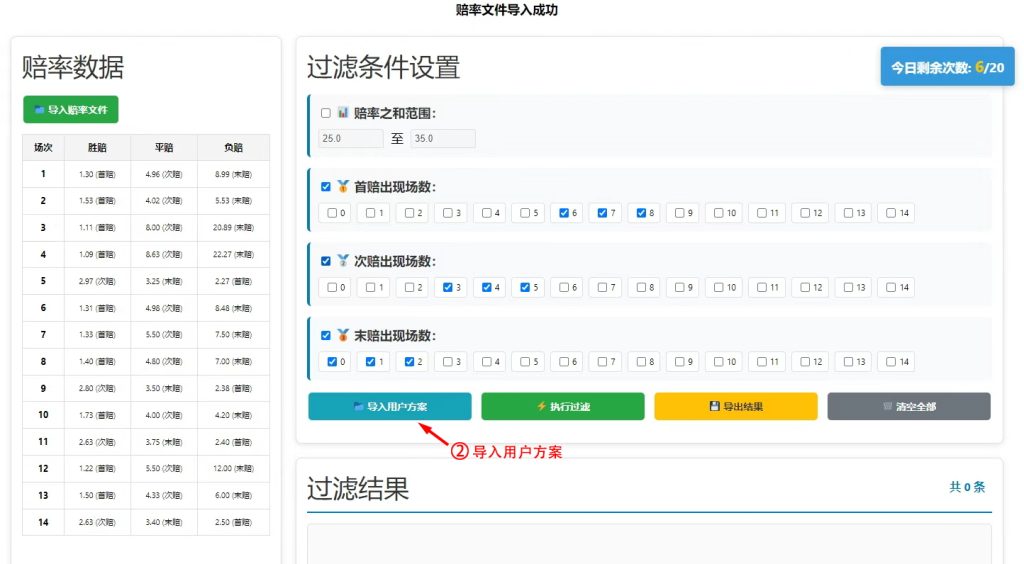Image resolution: width=1024 pixels, height=564 pixels.
Task: Toggle the 次赔出现场数 section checkbox
Action: pos(326,261)
